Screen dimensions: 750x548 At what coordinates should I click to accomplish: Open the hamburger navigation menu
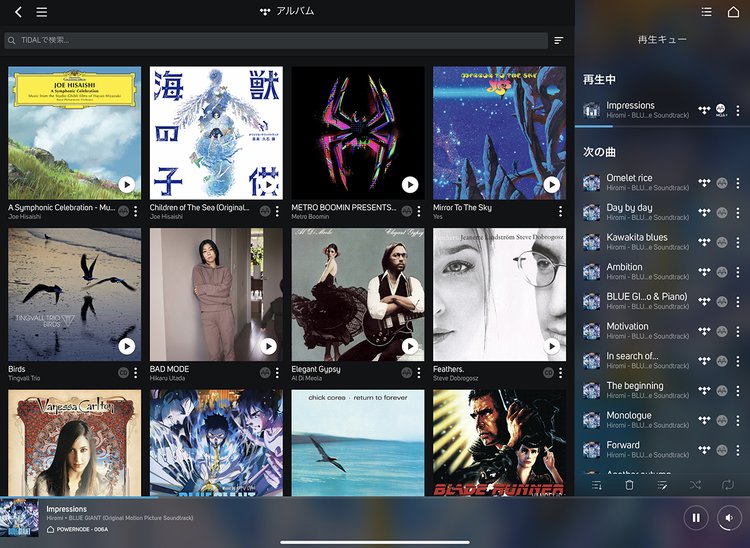[41, 12]
